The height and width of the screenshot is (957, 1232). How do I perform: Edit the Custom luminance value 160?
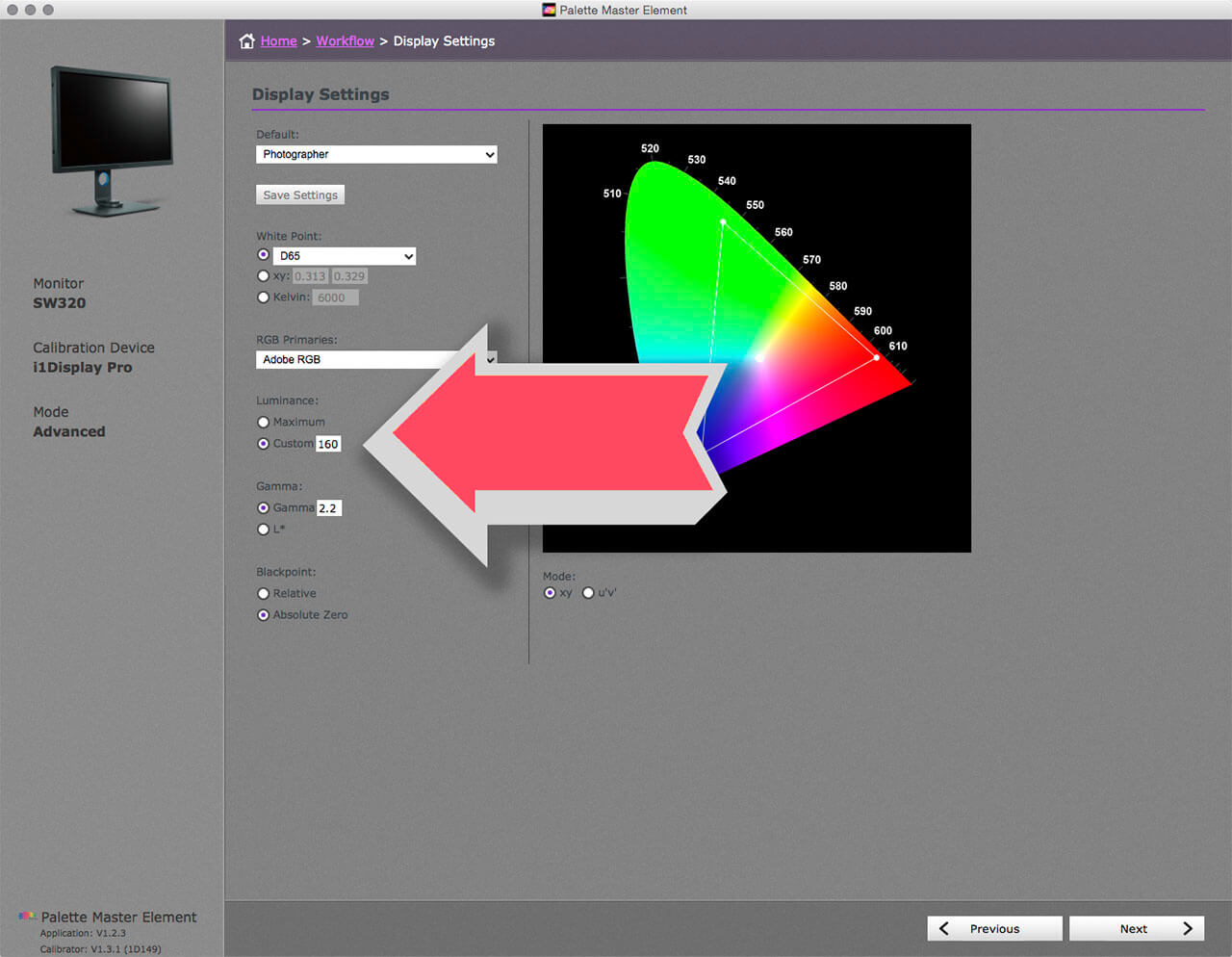(x=328, y=443)
